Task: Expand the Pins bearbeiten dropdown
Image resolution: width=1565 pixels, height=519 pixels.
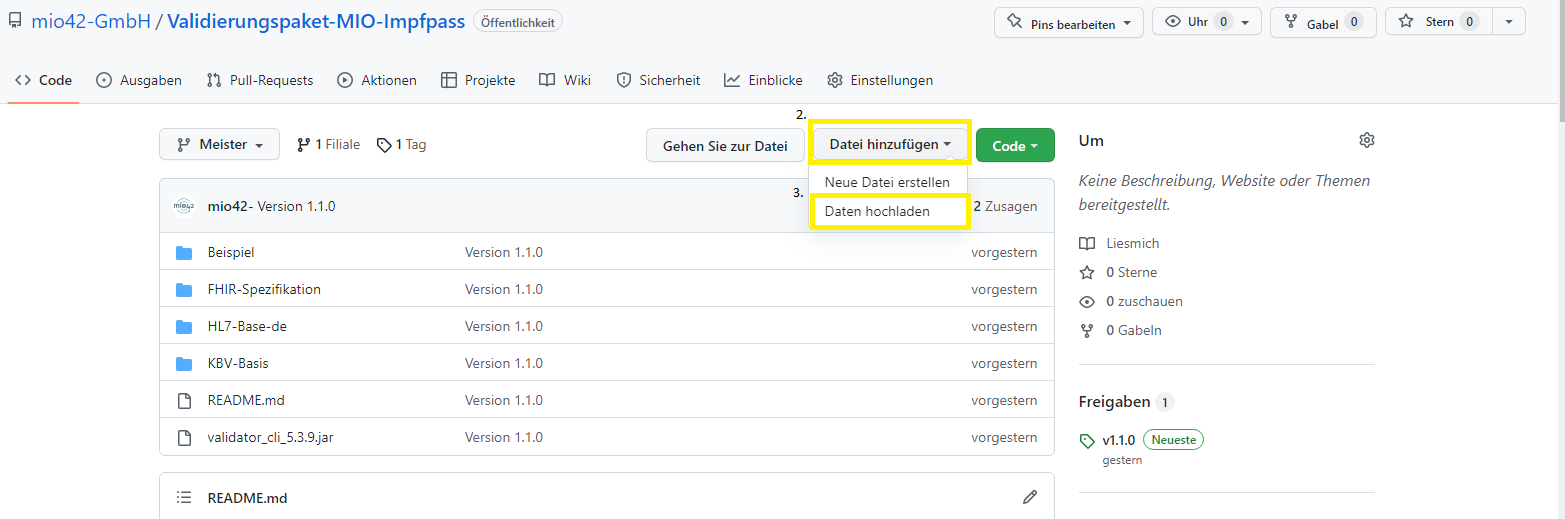Action: [x=1068, y=23]
